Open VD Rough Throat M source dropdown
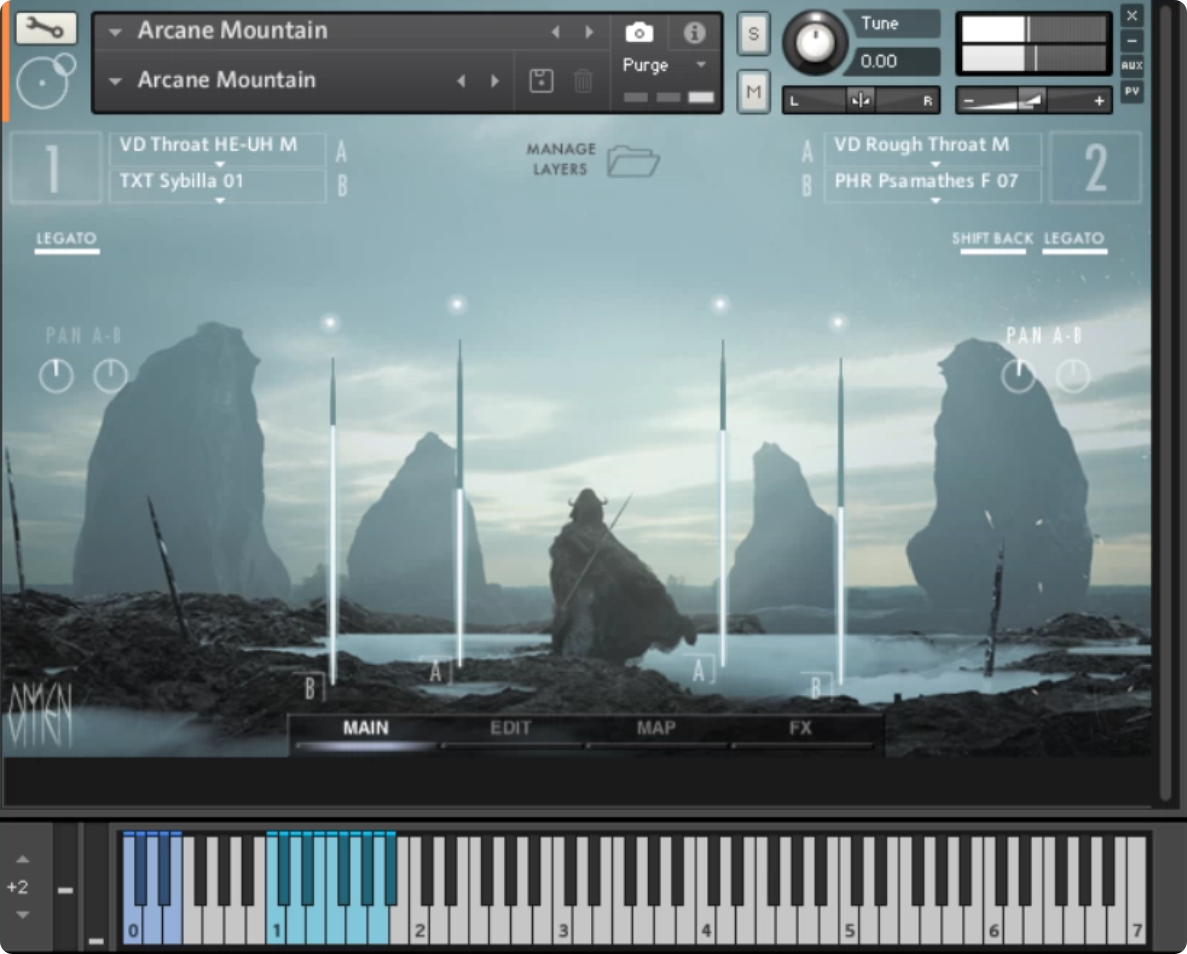 click(933, 149)
